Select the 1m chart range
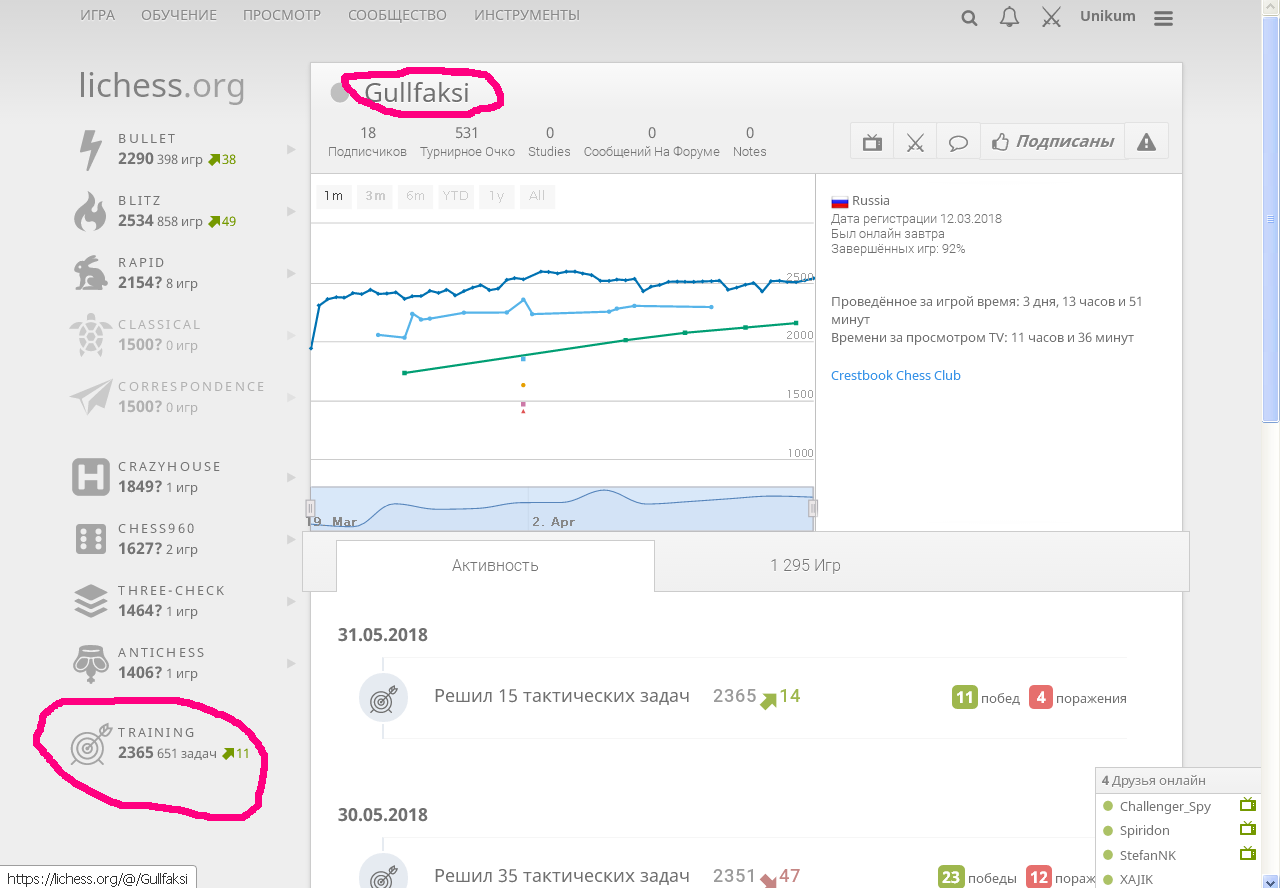The height and width of the screenshot is (888, 1280). point(333,196)
